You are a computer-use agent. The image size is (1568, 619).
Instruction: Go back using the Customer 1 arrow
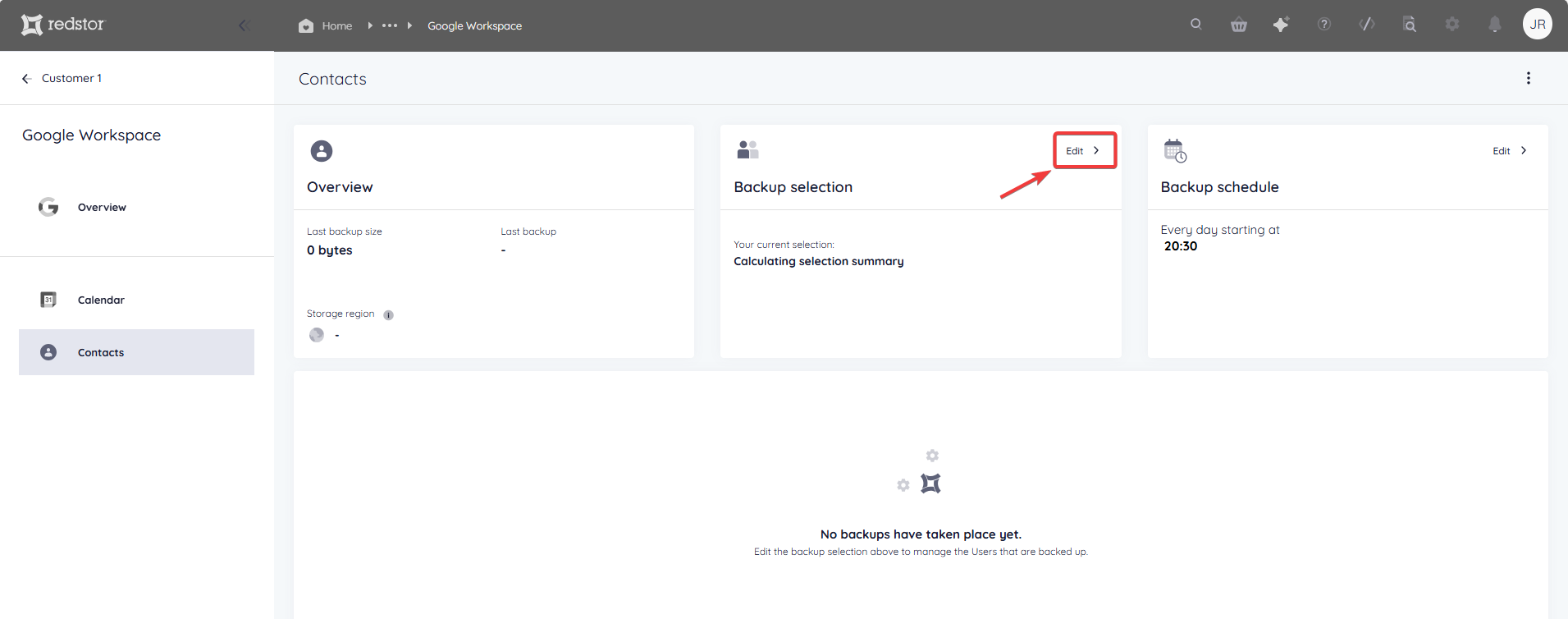(26, 79)
